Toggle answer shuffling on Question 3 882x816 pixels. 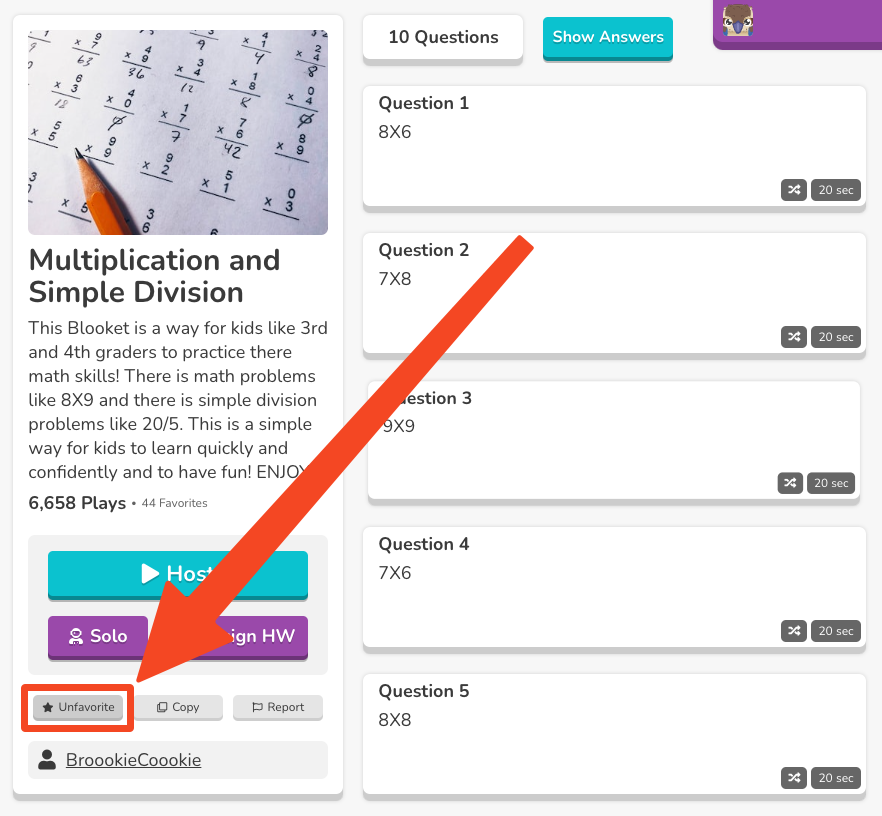pyautogui.click(x=790, y=482)
